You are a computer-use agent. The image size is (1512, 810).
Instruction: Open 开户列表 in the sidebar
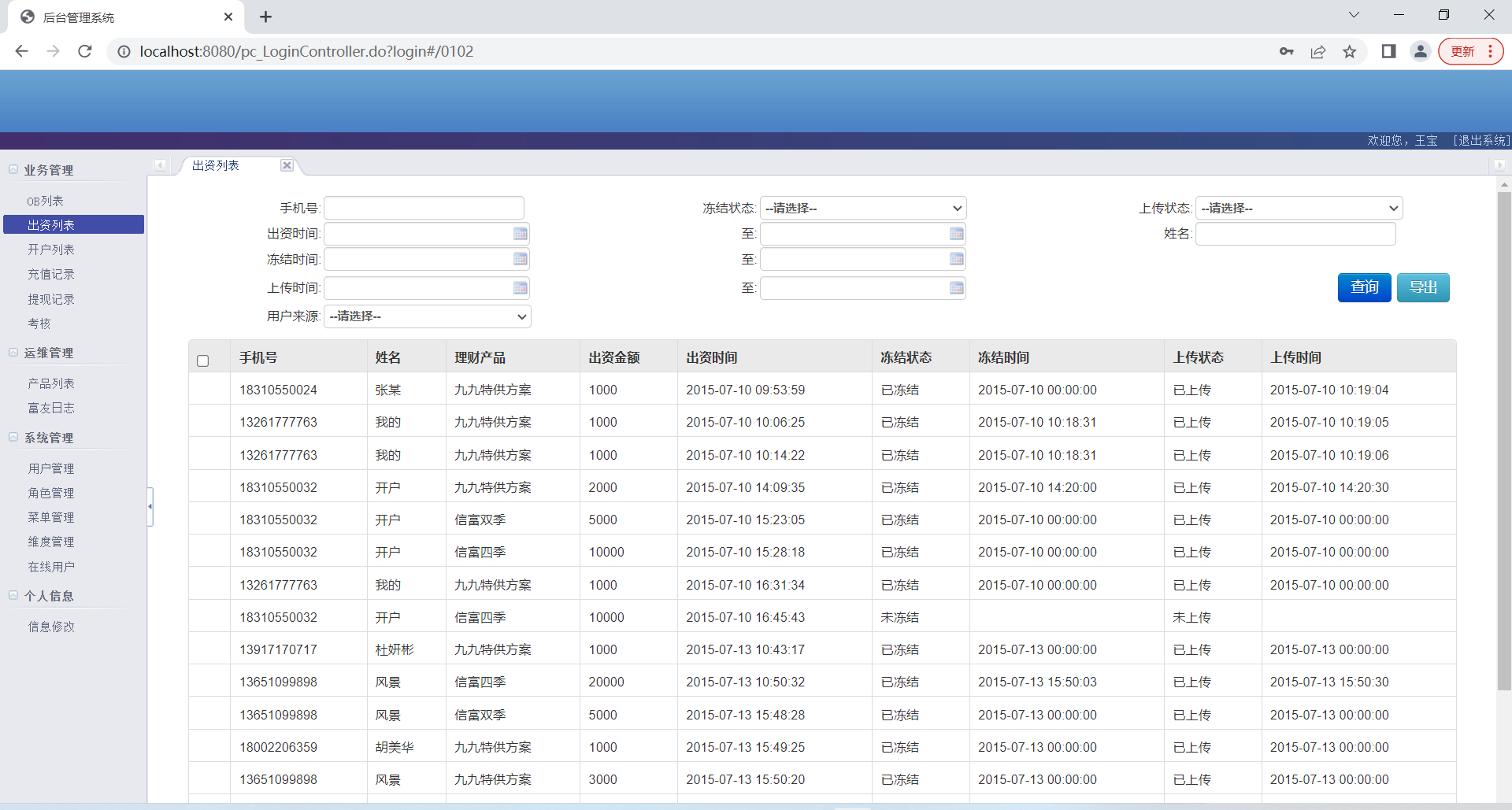(51, 250)
